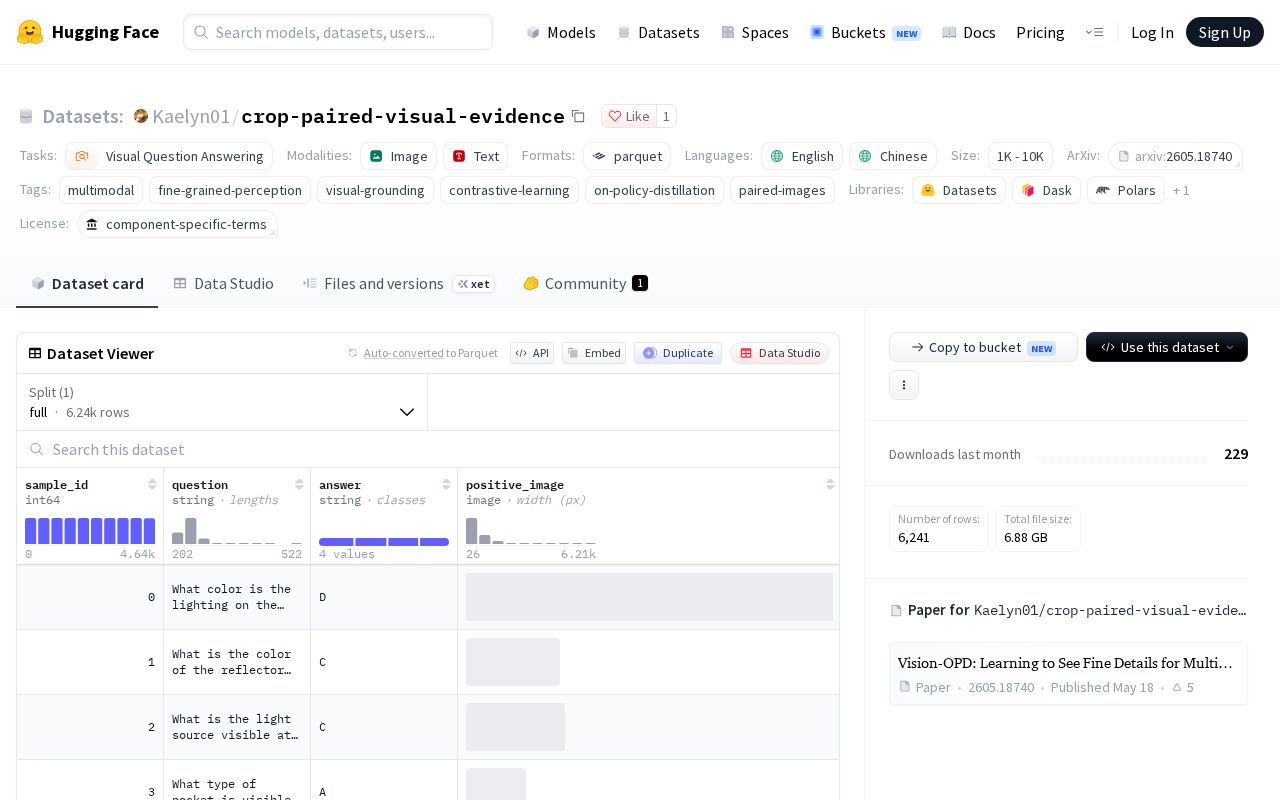The height and width of the screenshot is (800, 1280).
Task: Click the Embed viewer button
Action: (594, 353)
